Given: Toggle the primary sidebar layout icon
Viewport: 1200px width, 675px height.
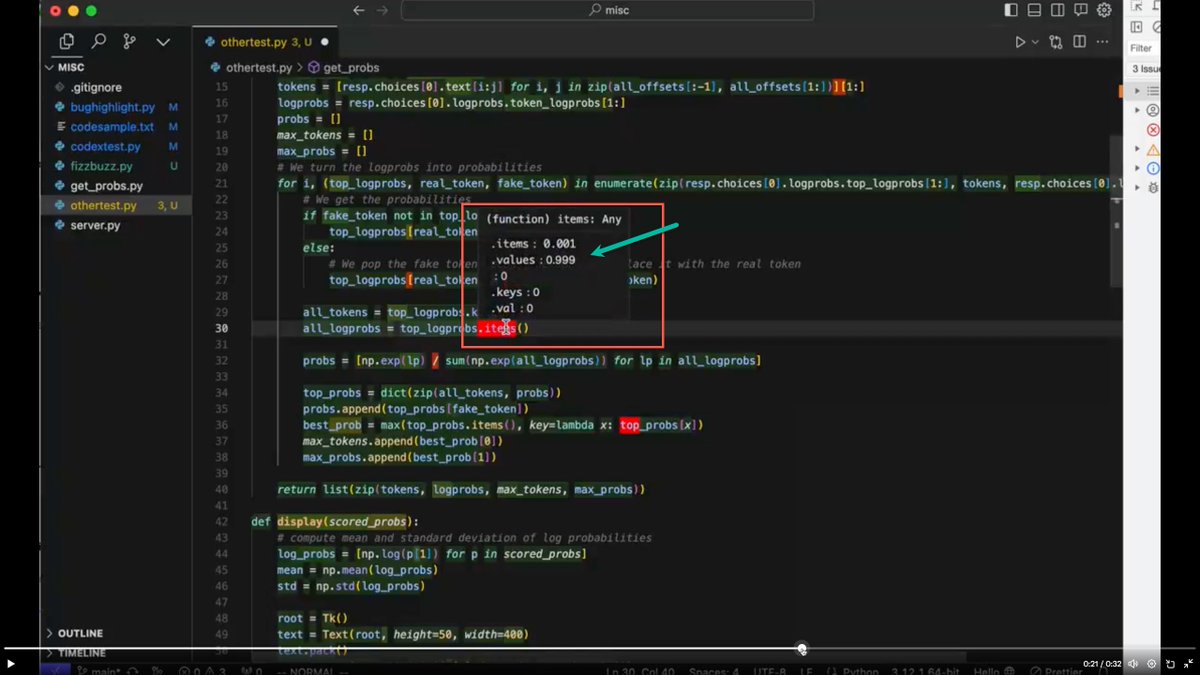Looking at the screenshot, I should [x=1011, y=10].
